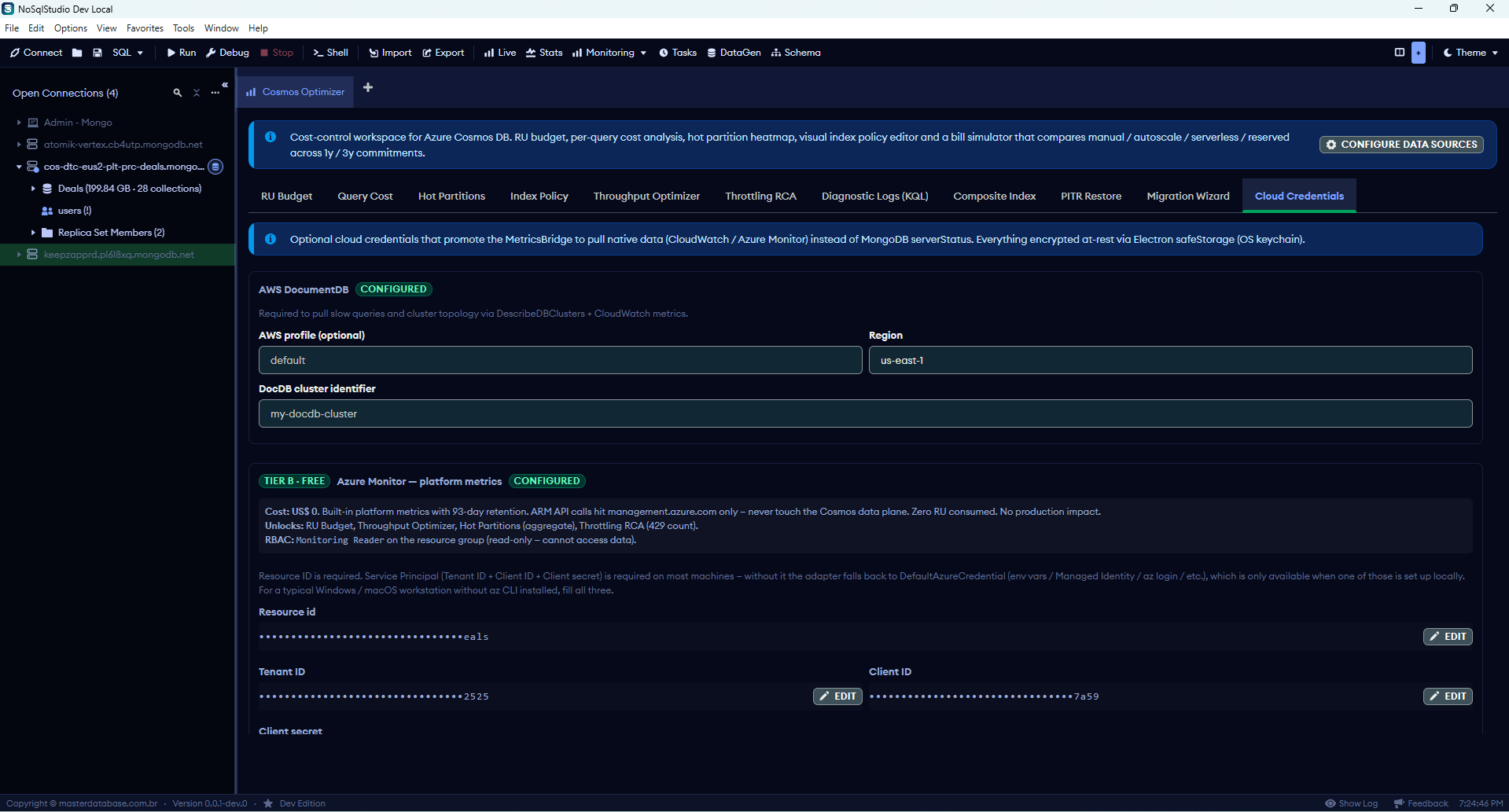Edit the Resource id value

pyautogui.click(x=1447, y=637)
